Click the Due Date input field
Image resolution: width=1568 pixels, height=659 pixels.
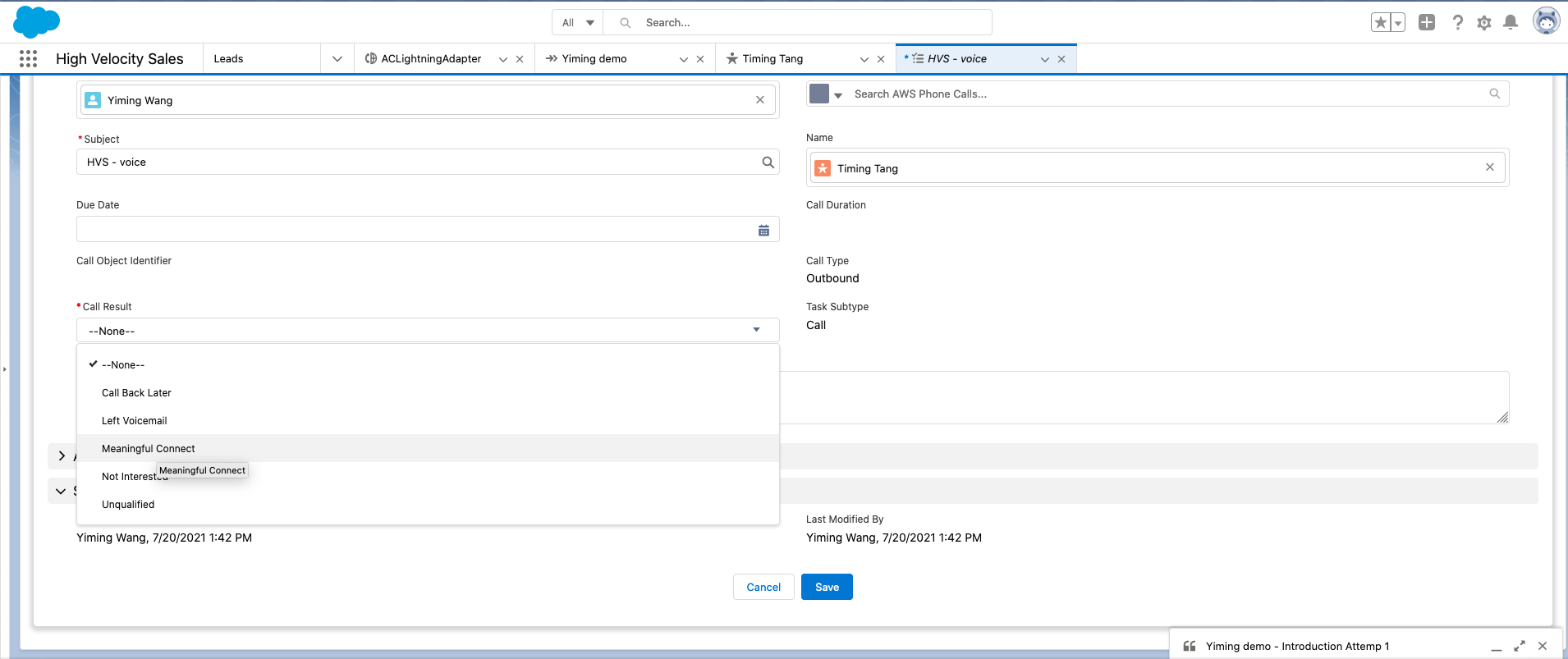click(428, 229)
